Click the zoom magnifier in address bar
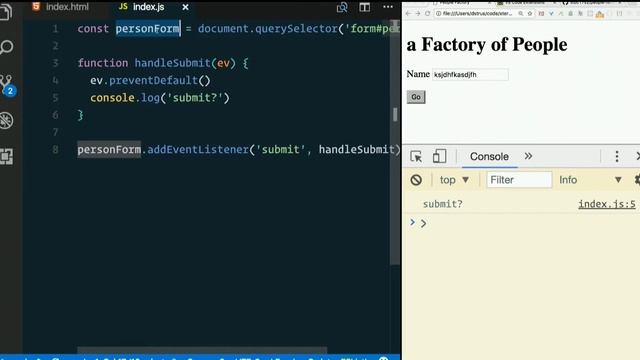Image resolution: width=640 pixels, height=360 pixels. click(x=521, y=13)
